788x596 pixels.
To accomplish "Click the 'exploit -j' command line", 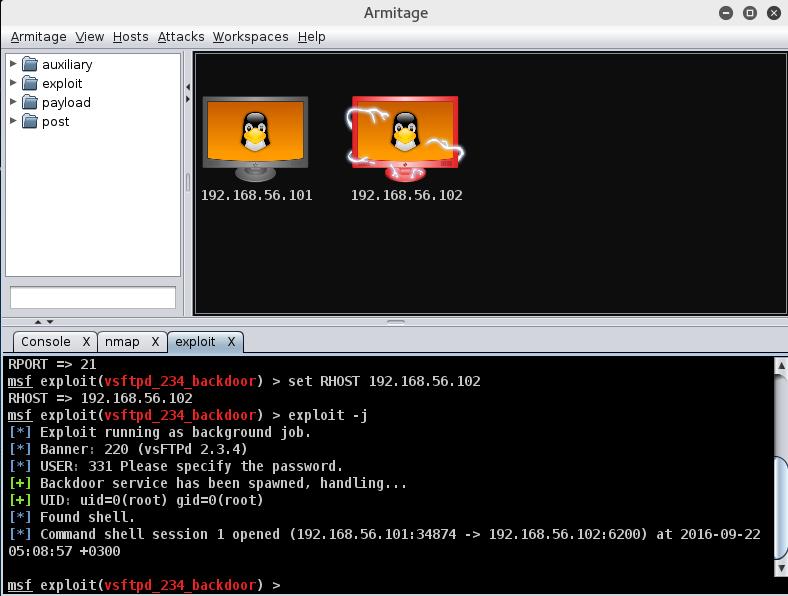I will (x=188, y=416).
